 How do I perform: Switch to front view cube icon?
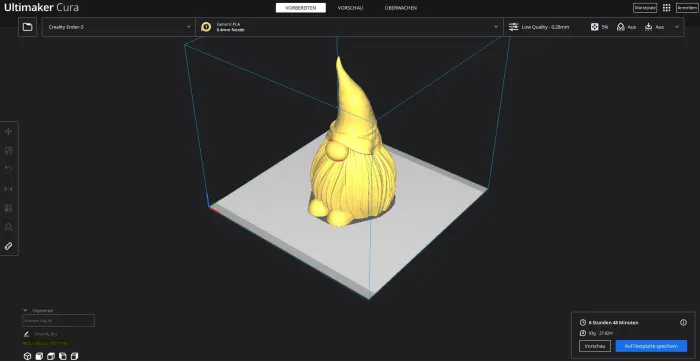pos(39,356)
